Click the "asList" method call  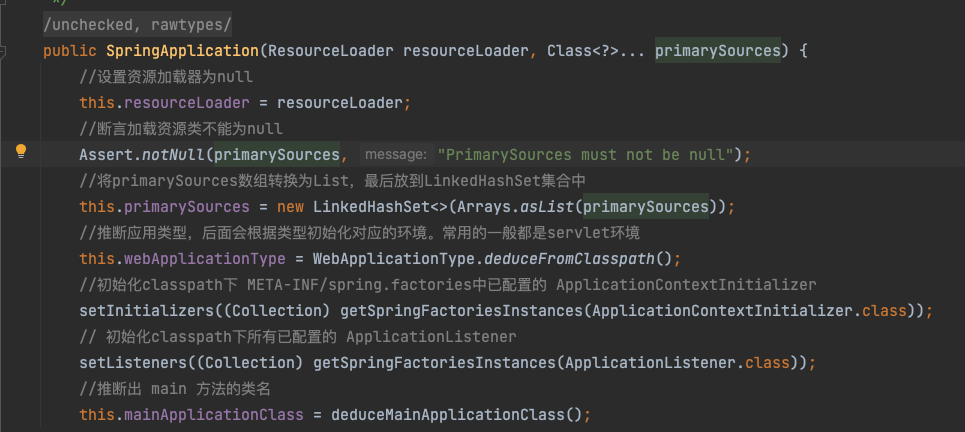tap(547, 207)
